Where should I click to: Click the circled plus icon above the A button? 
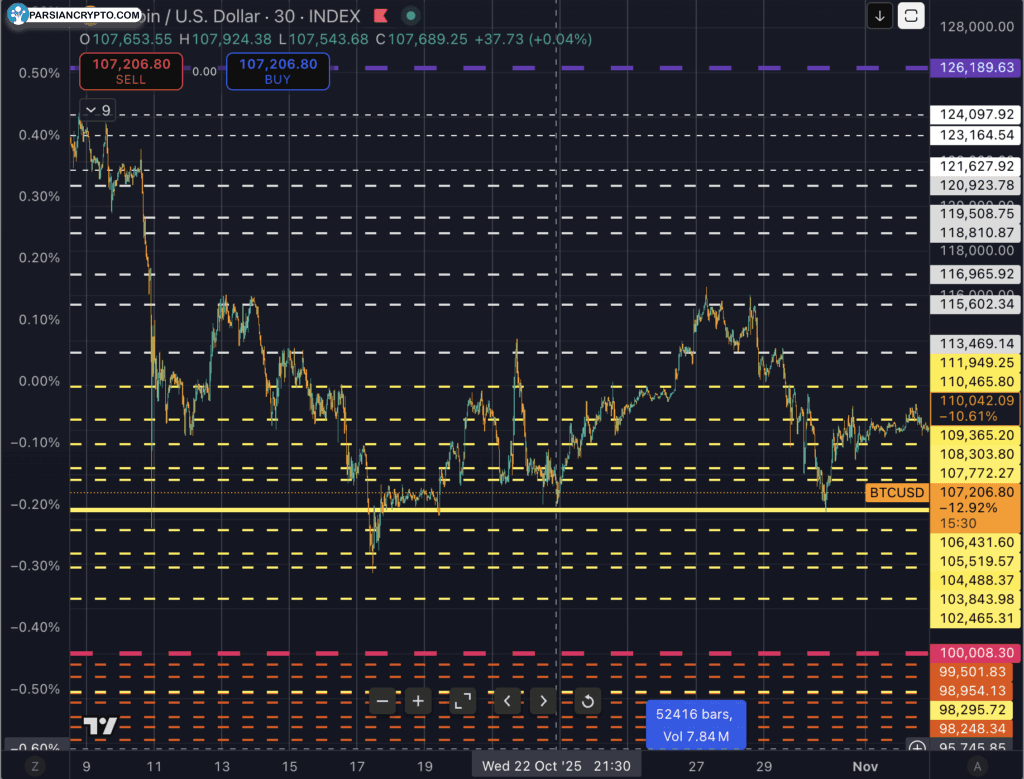918,746
